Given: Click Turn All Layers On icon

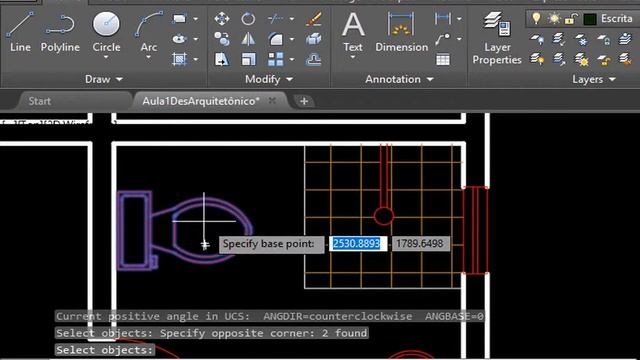Looking at the screenshot, I should [x=537, y=60].
